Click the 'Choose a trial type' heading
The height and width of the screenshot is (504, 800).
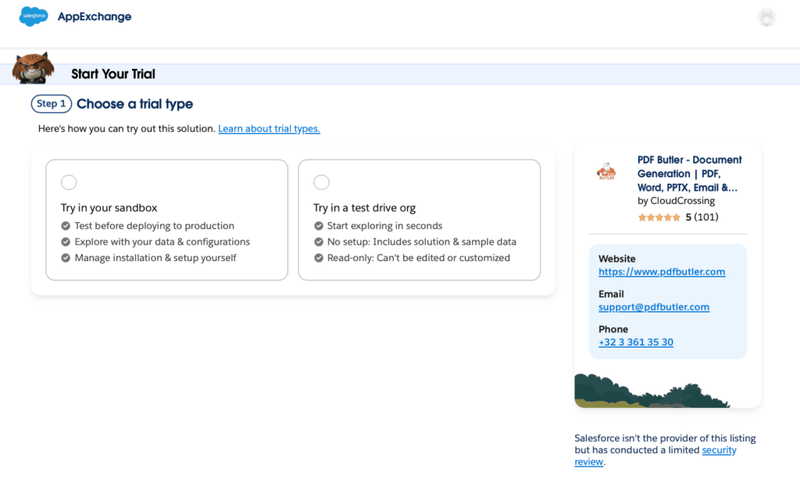point(135,104)
